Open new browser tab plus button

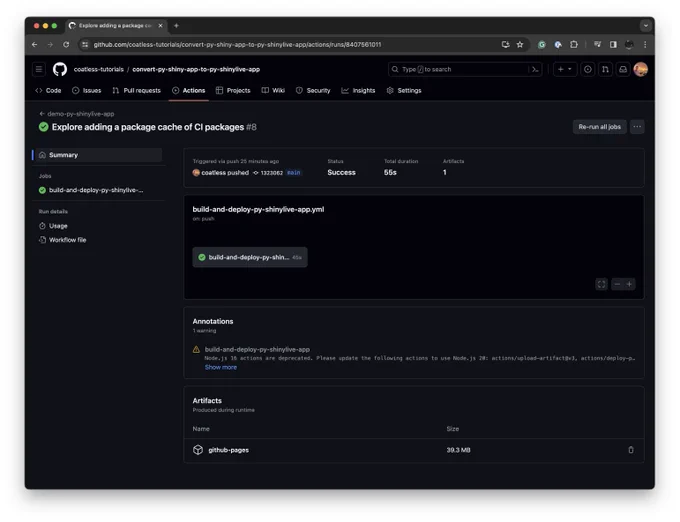tap(176, 26)
